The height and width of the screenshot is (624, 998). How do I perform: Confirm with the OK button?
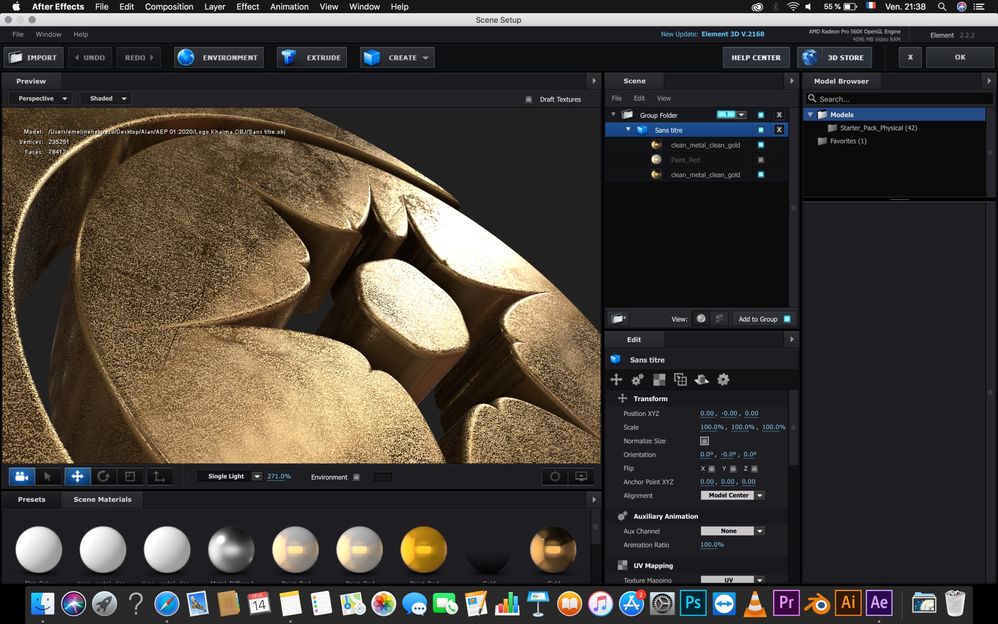coord(960,57)
